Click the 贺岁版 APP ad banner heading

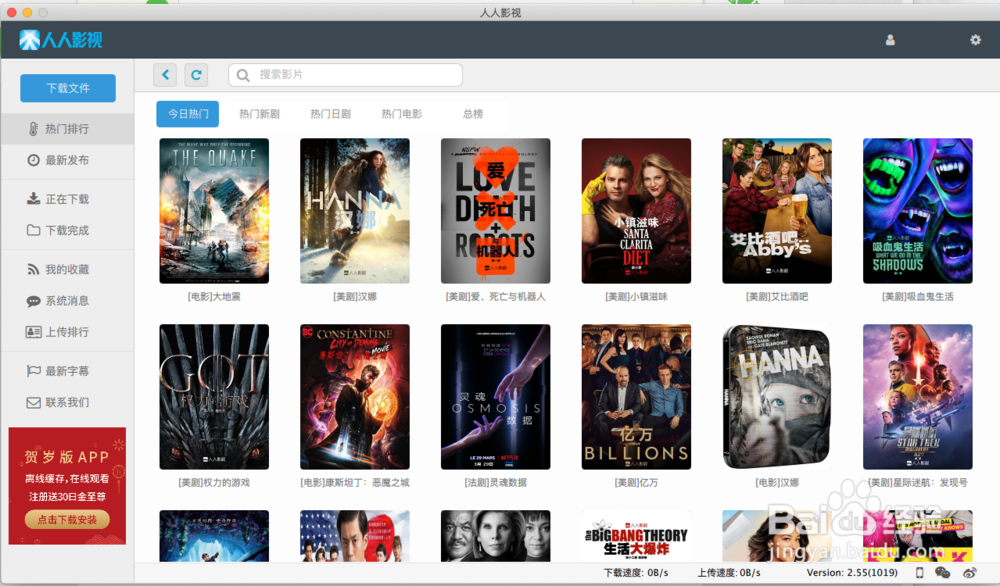[67, 457]
